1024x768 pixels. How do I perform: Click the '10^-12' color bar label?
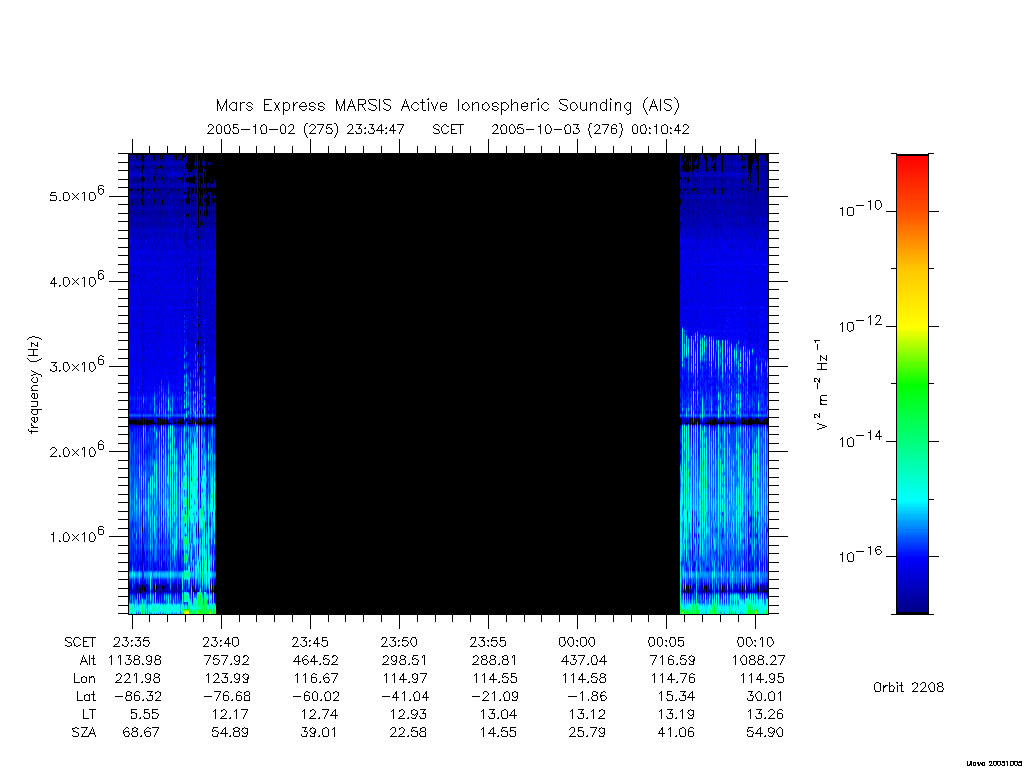pyautogui.click(x=860, y=324)
